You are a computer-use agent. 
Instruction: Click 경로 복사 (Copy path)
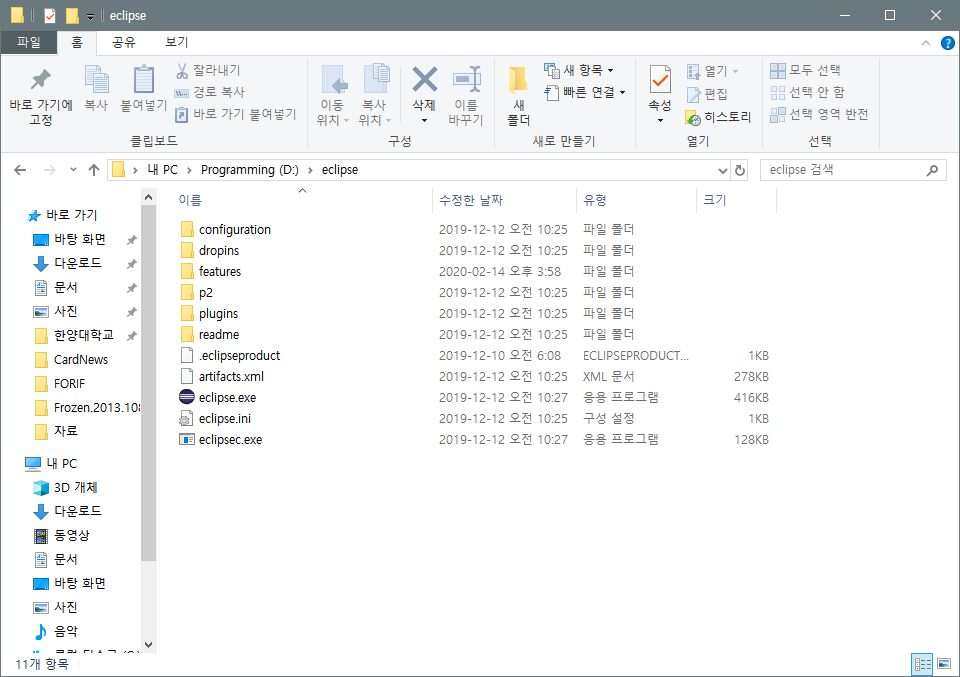point(209,92)
